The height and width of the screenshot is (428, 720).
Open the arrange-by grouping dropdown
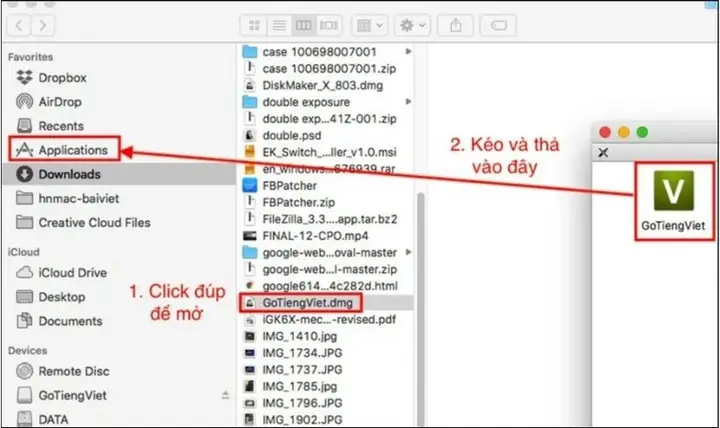370,25
